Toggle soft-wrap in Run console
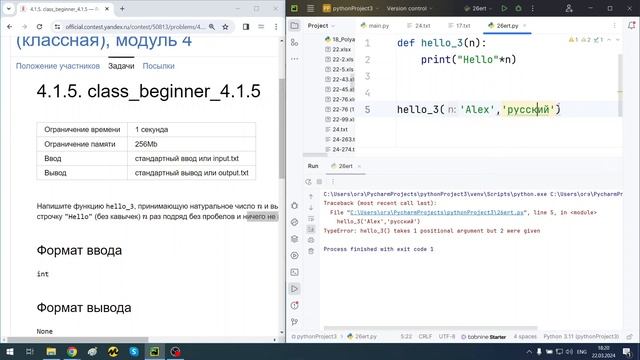 pos(311,218)
